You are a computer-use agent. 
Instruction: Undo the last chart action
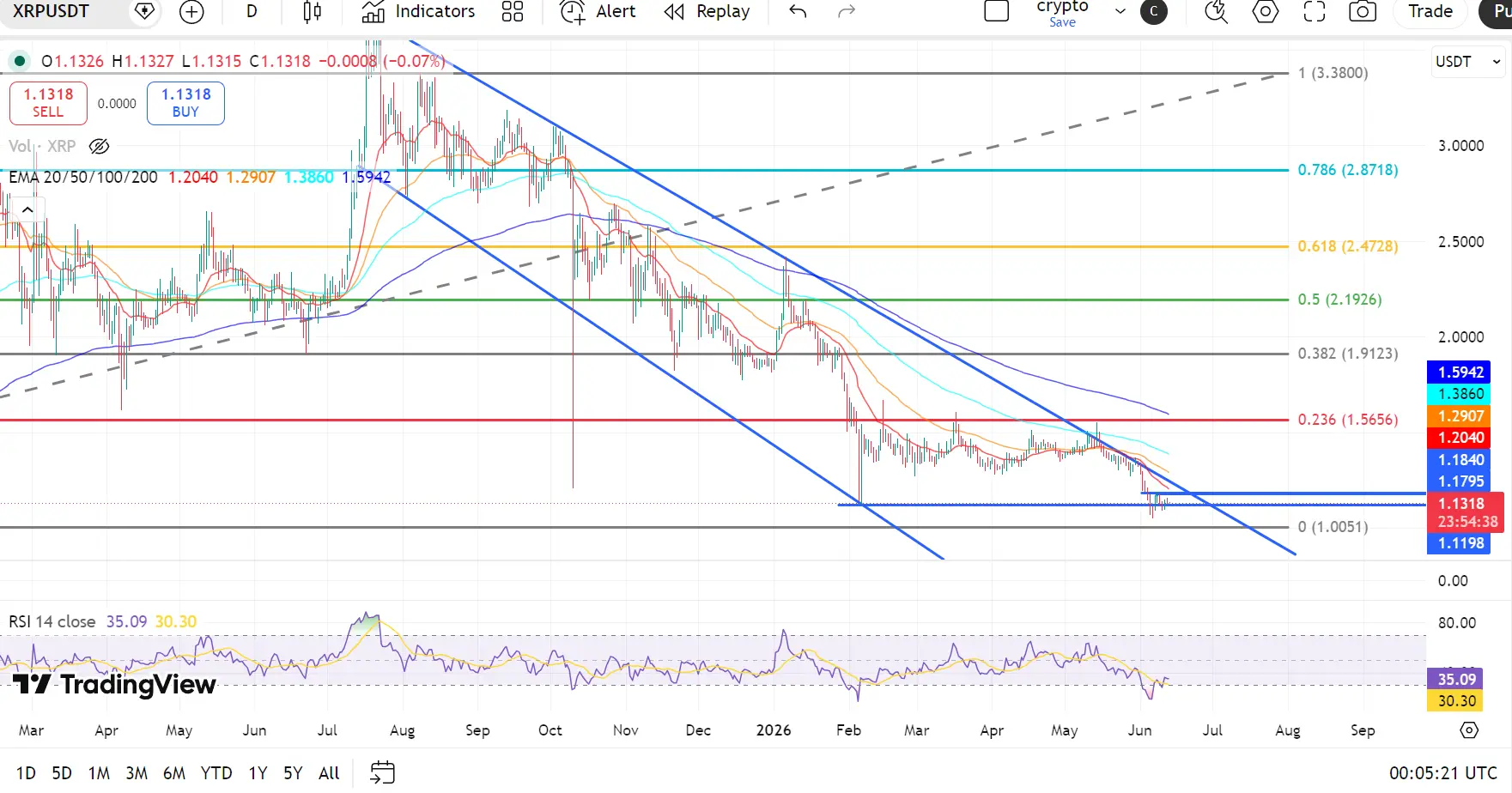(x=798, y=11)
